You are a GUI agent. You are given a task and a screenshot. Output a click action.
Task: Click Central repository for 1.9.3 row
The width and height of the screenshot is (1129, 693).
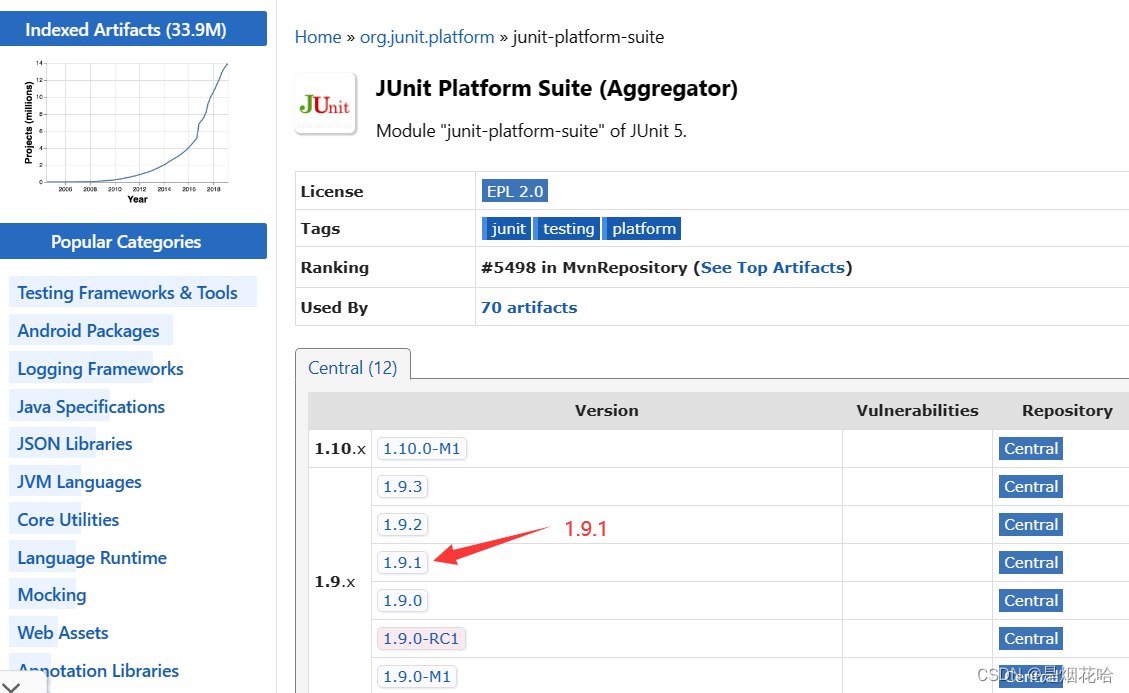click(x=1030, y=486)
